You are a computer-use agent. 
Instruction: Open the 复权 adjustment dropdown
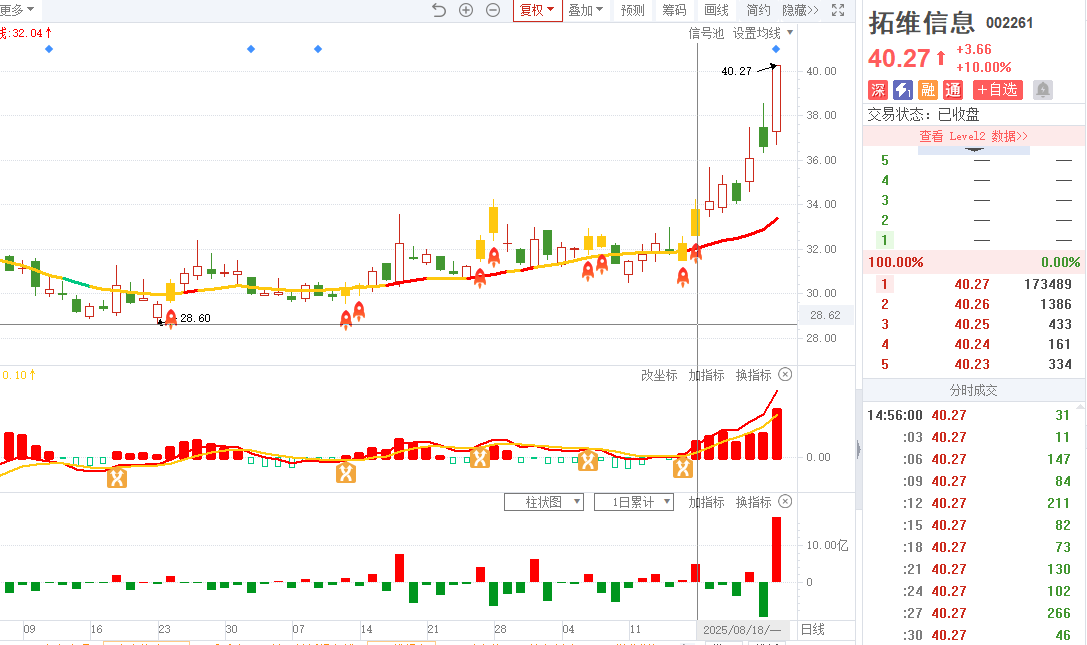pos(536,10)
